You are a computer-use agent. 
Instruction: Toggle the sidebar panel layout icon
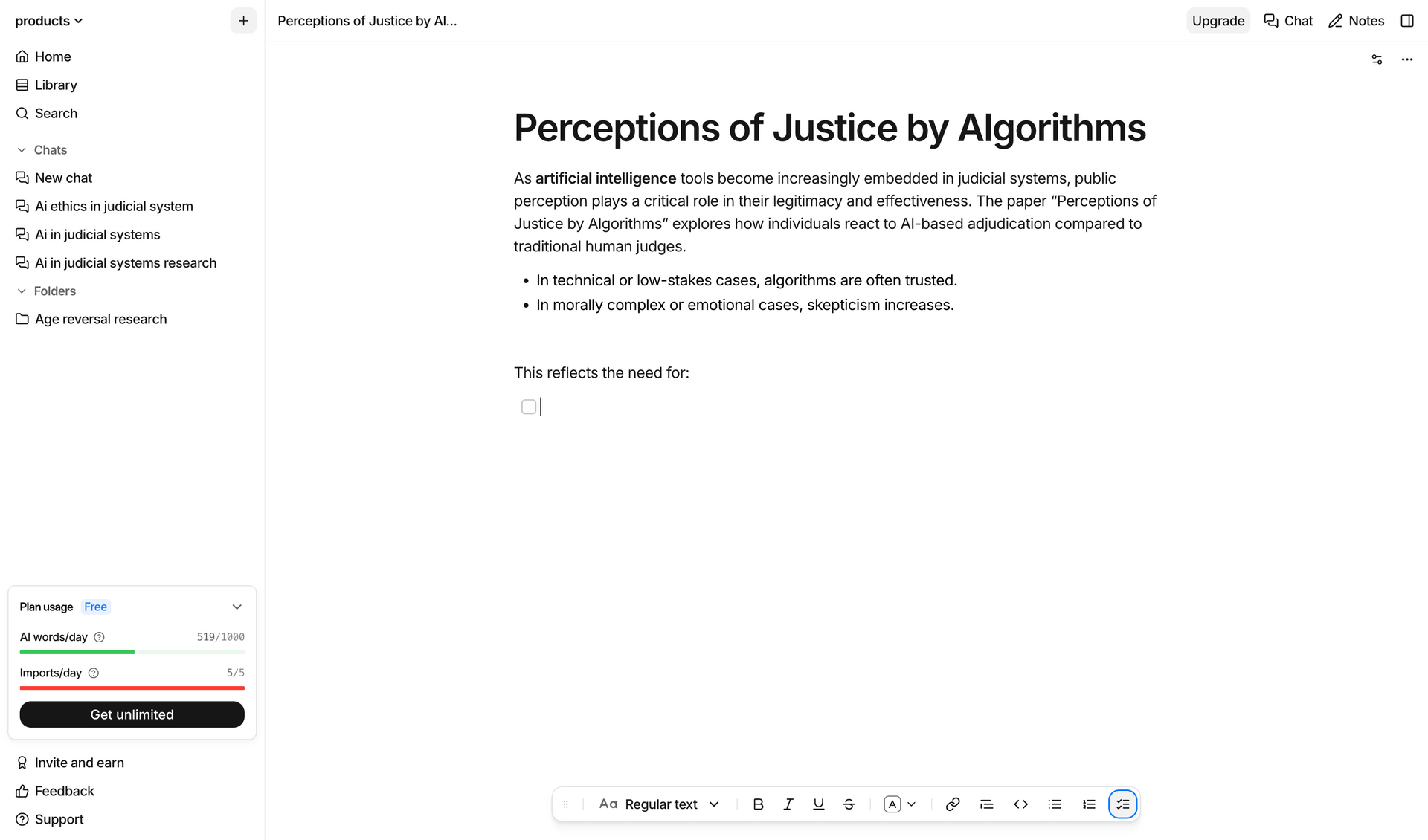coord(1406,21)
